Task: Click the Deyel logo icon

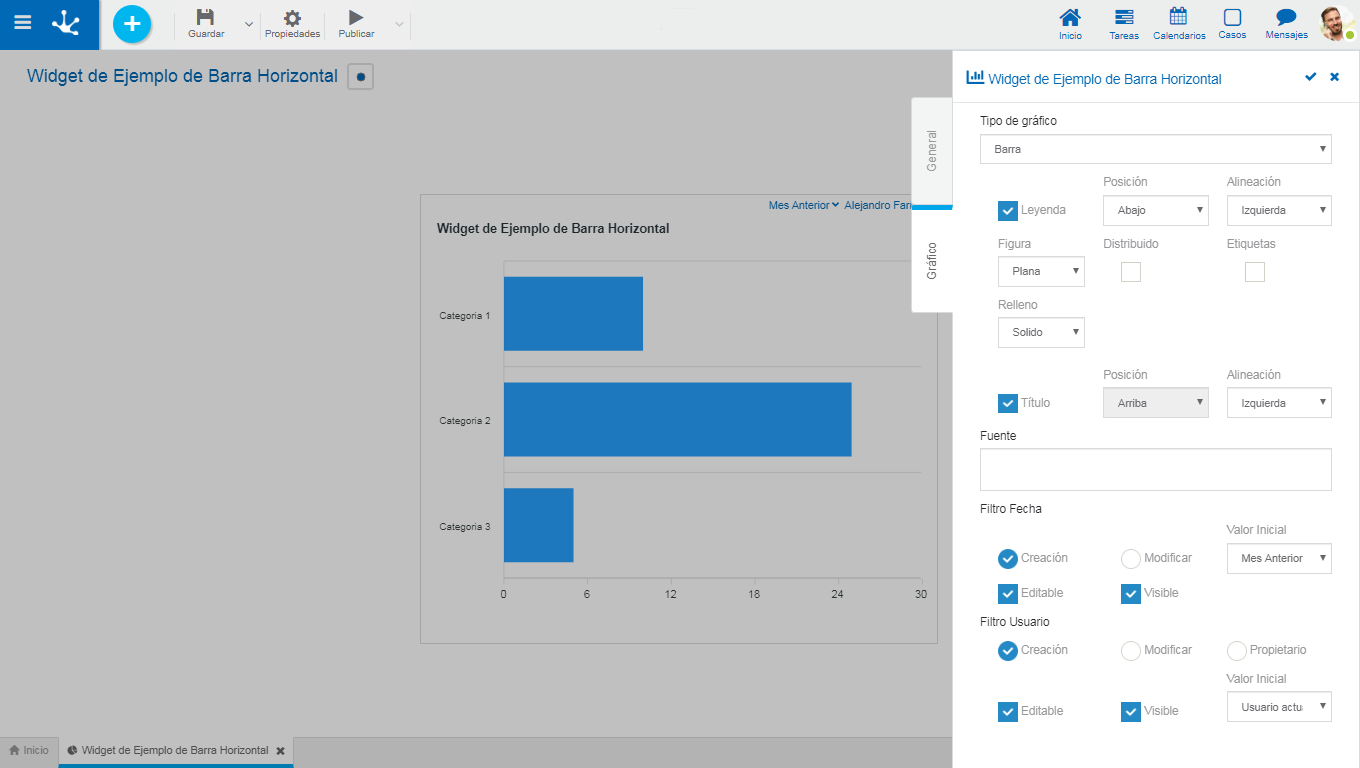Action: pyautogui.click(x=66, y=23)
